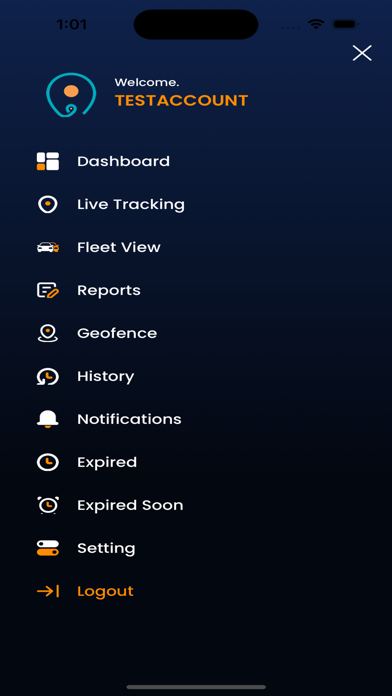Viewport: 392px width, 696px height.
Task: Select Geofence from the side menu
Action: click(x=117, y=333)
